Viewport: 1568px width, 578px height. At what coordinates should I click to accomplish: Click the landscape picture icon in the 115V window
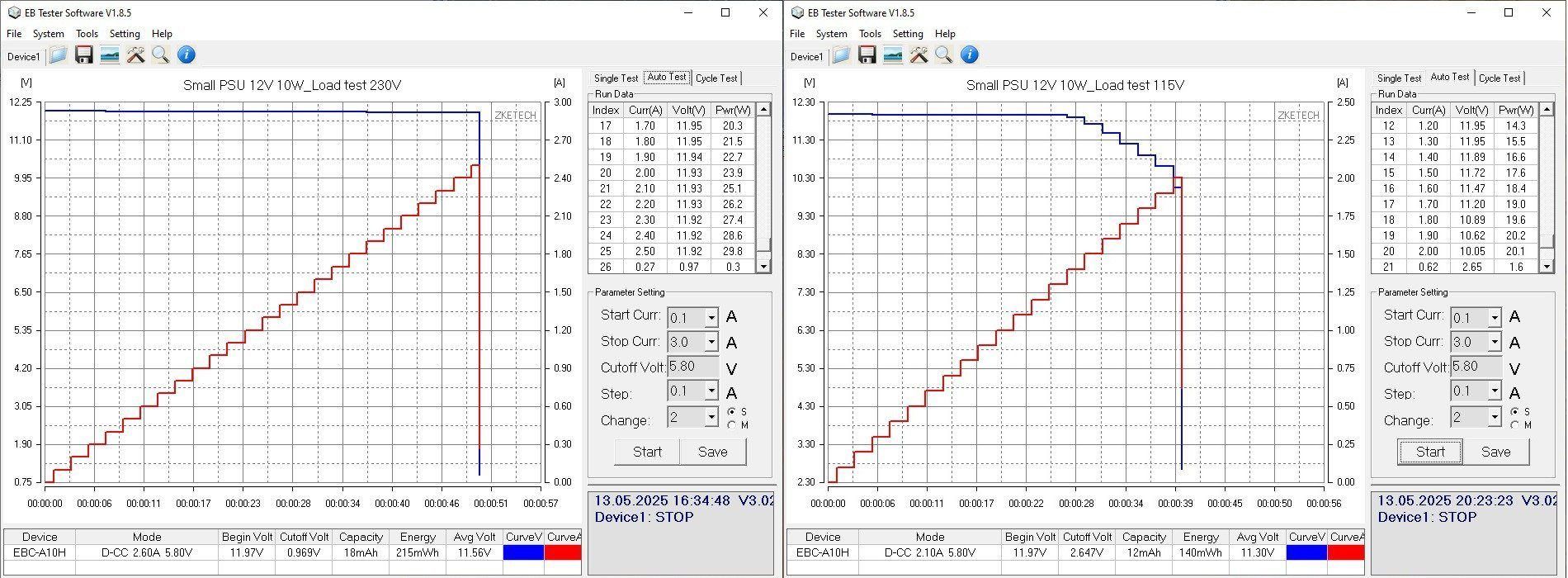[x=892, y=55]
